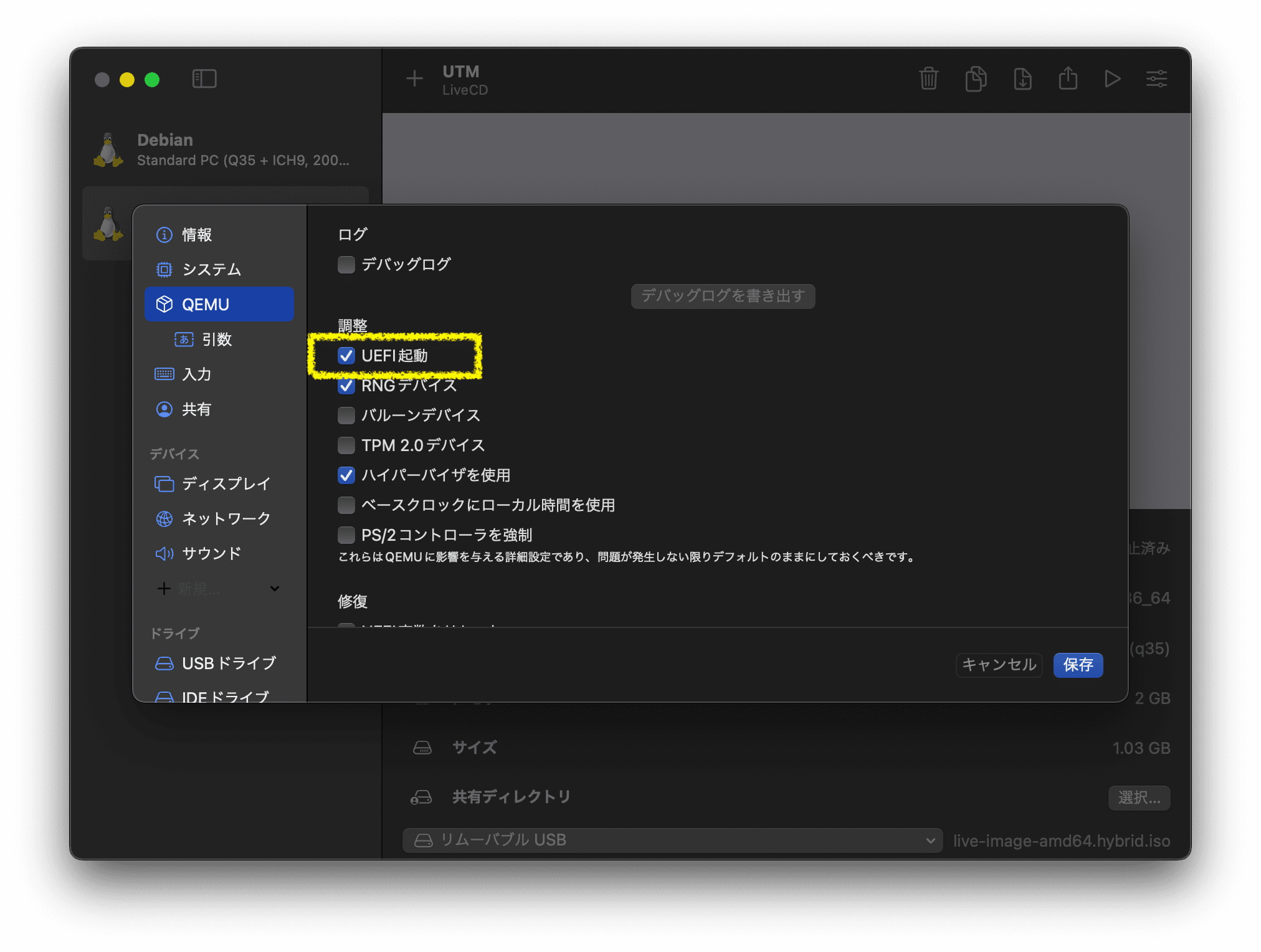Open the ディスプレイ device settings
This screenshot has width=1261, height=952.
[219, 483]
